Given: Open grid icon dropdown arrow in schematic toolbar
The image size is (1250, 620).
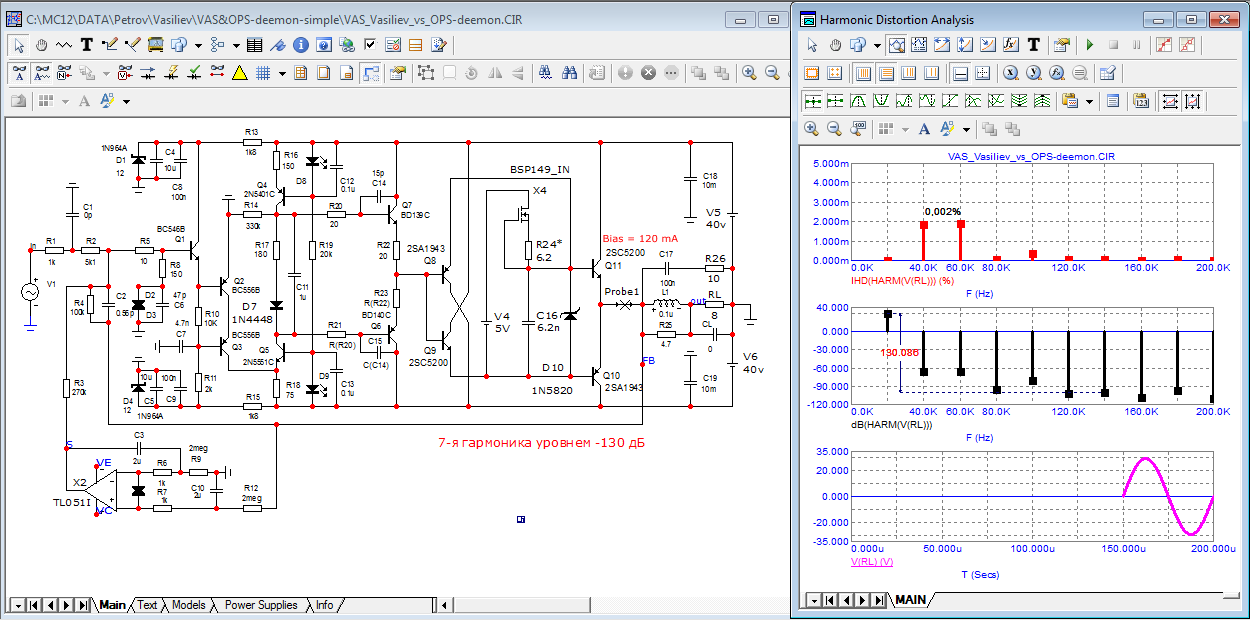Looking at the screenshot, I should click(282, 73).
